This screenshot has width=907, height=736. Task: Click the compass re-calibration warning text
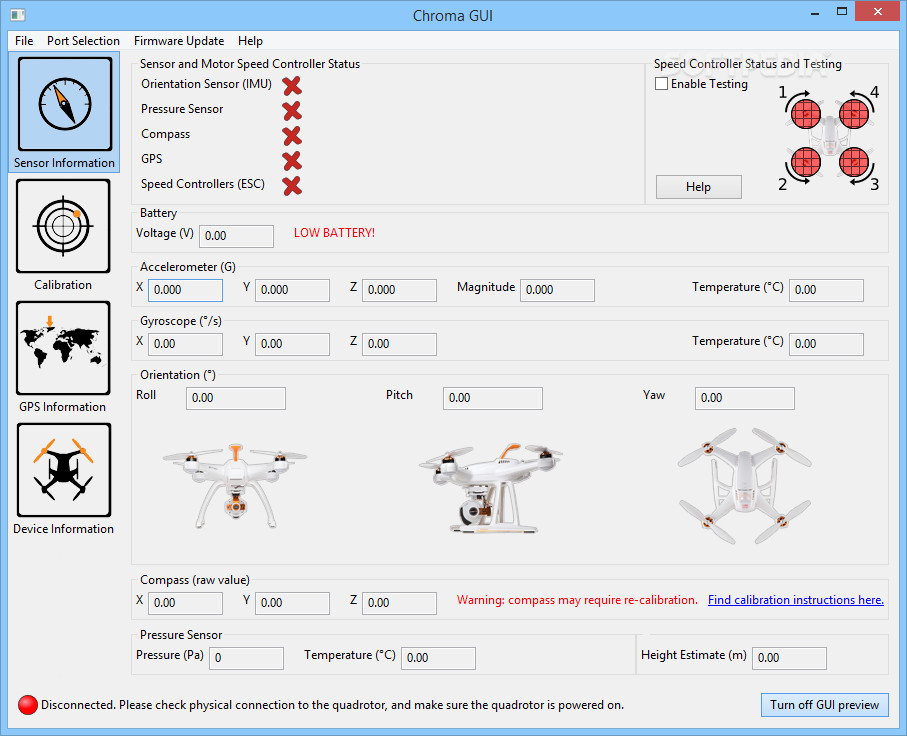577,600
